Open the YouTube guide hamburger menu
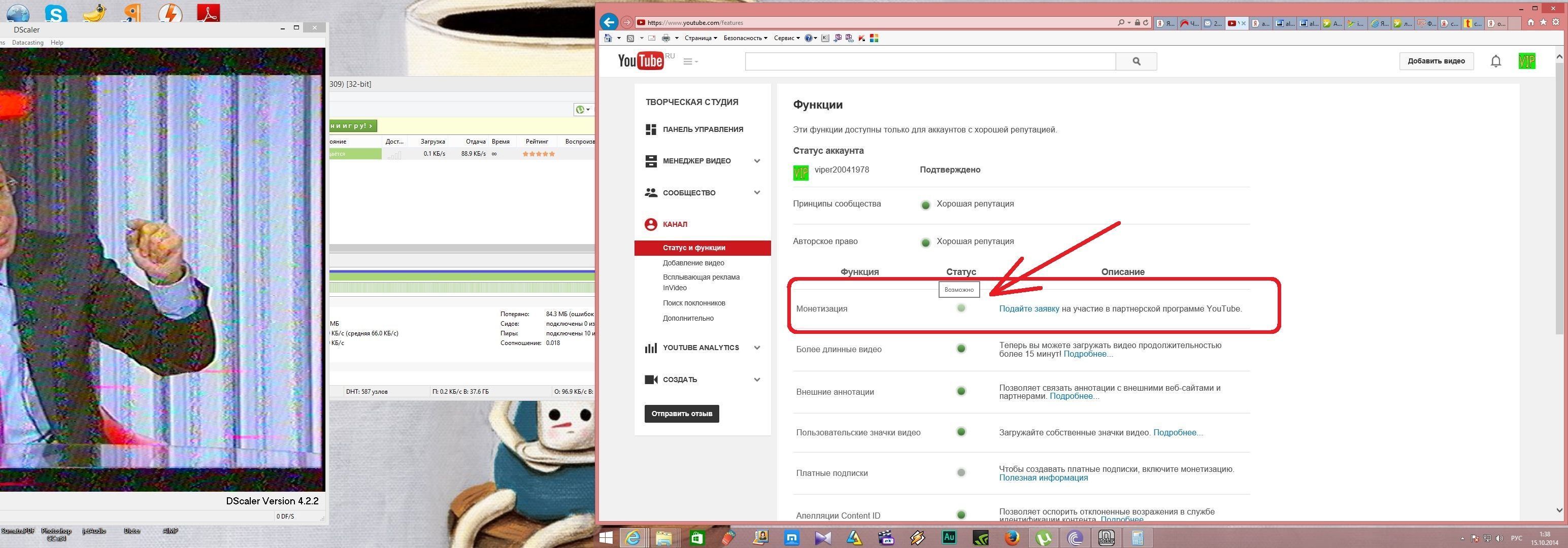This screenshot has width=1568, height=548. (x=689, y=61)
